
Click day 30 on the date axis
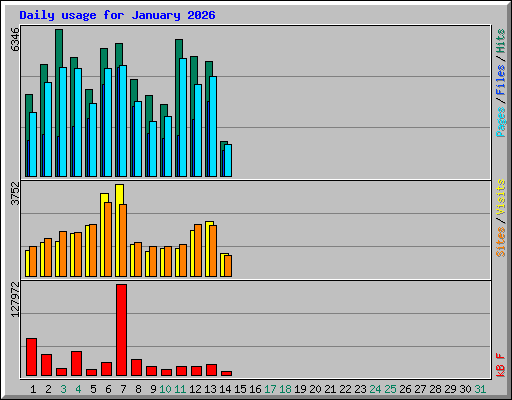465,389
